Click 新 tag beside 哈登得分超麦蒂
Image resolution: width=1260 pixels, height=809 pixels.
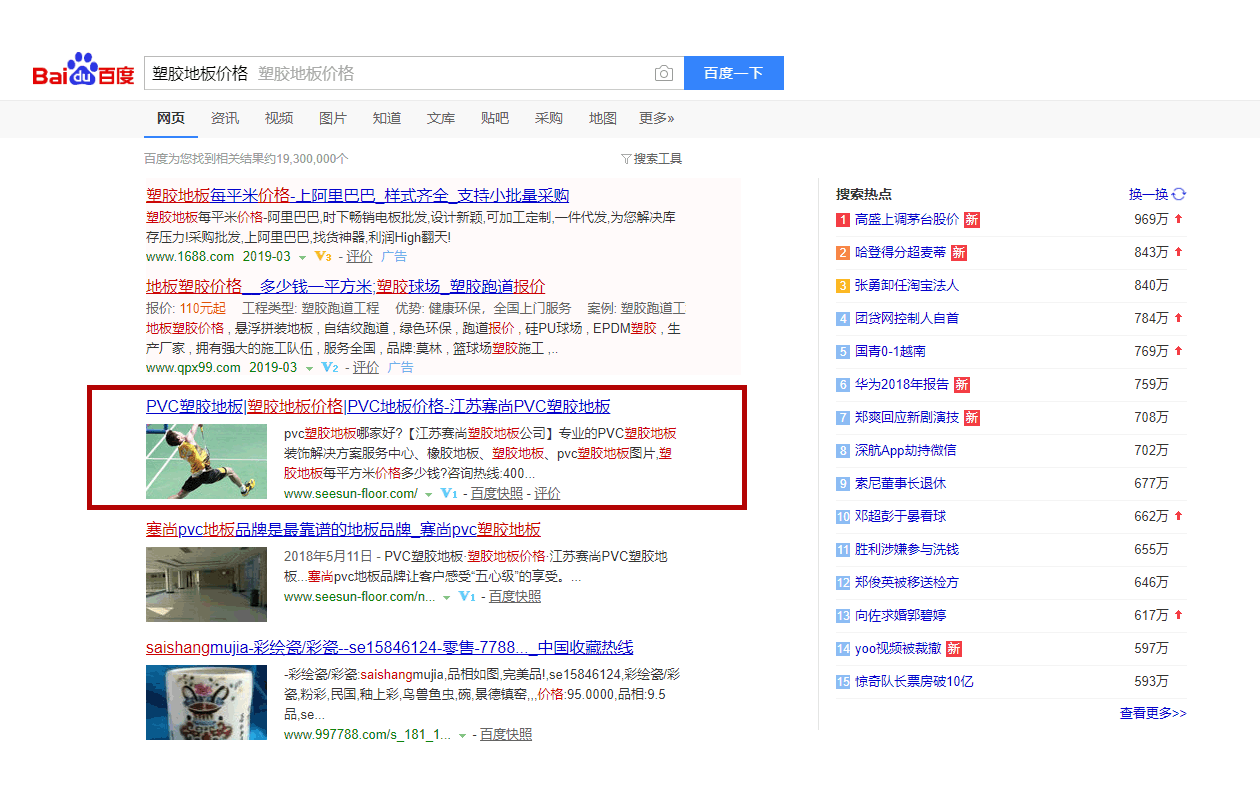pyautogui.click(x=959, y=252)
